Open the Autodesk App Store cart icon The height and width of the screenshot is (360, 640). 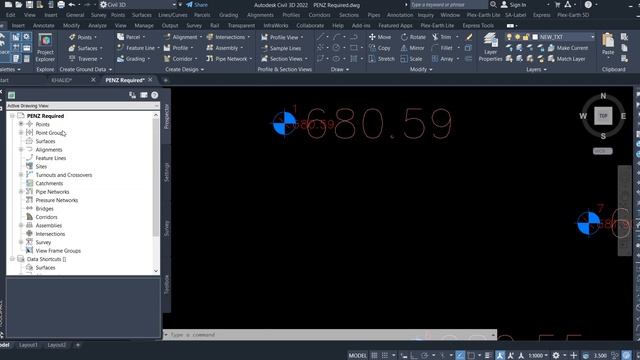(558, 4)
